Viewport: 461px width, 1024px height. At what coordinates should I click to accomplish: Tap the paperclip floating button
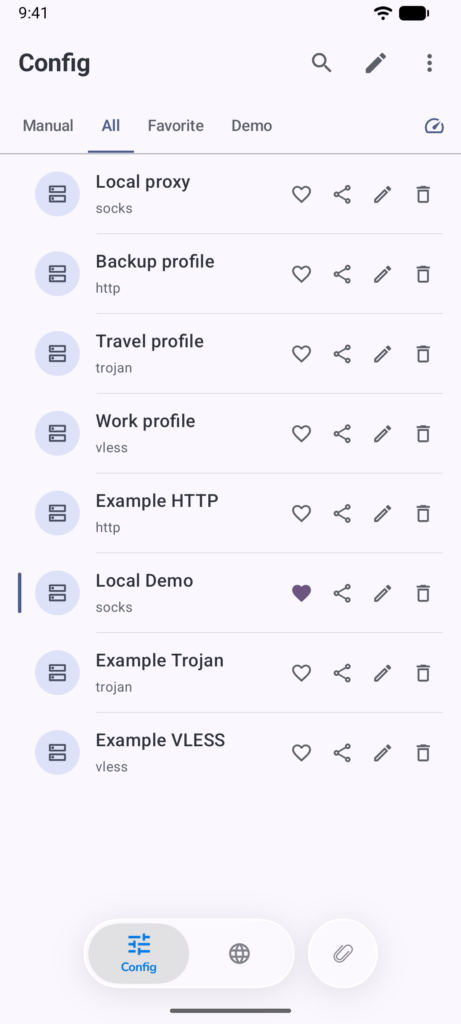click(343, 953)
